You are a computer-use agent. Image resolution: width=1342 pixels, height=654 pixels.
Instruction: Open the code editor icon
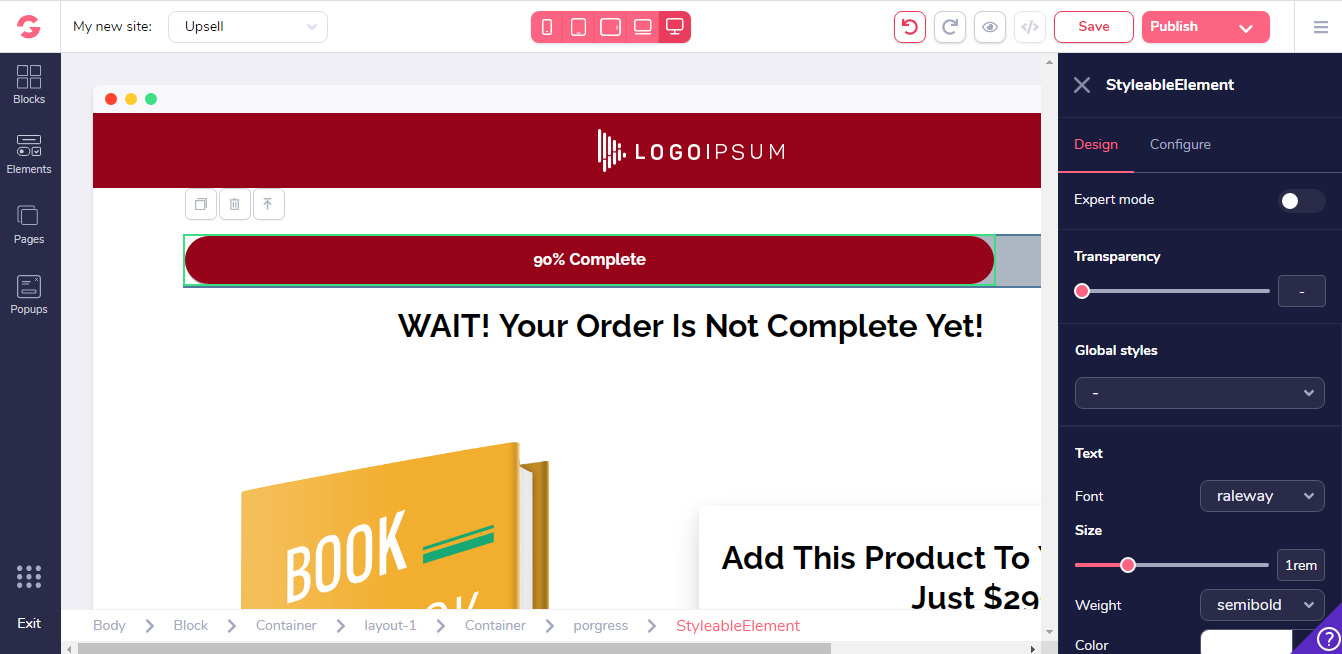tap(1030, 27)
